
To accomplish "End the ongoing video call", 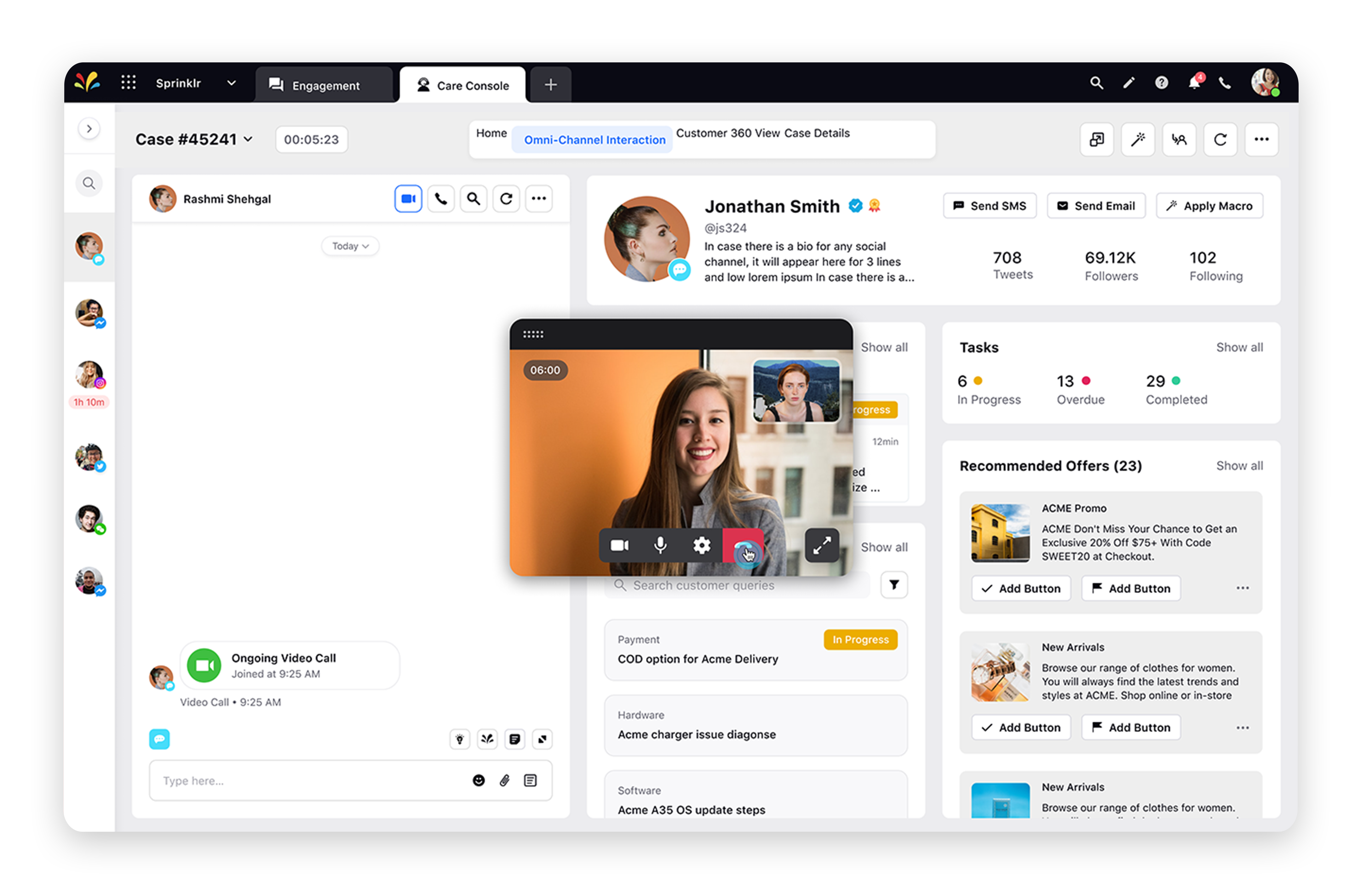I will tap(744, 545).
